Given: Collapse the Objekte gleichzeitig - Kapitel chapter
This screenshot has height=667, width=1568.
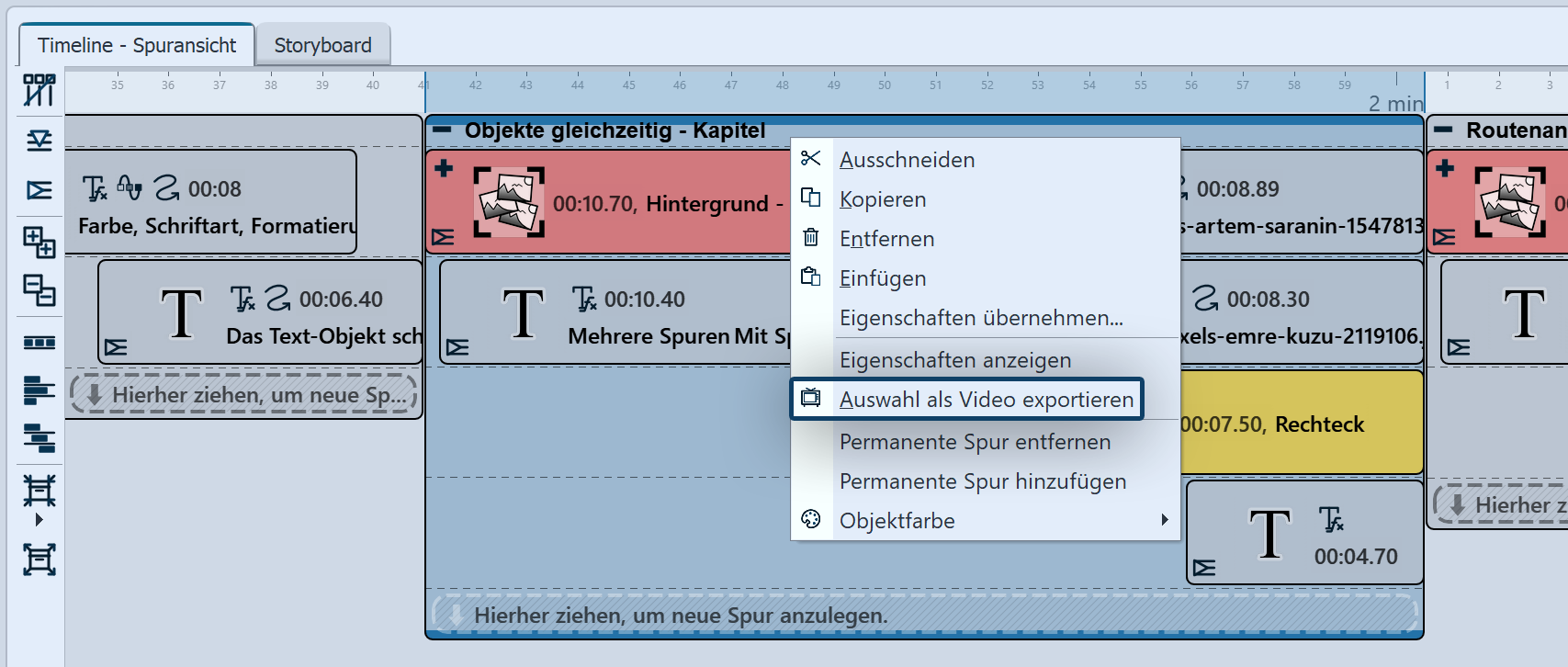Looking at the screenshot, I should pos(442,130).
